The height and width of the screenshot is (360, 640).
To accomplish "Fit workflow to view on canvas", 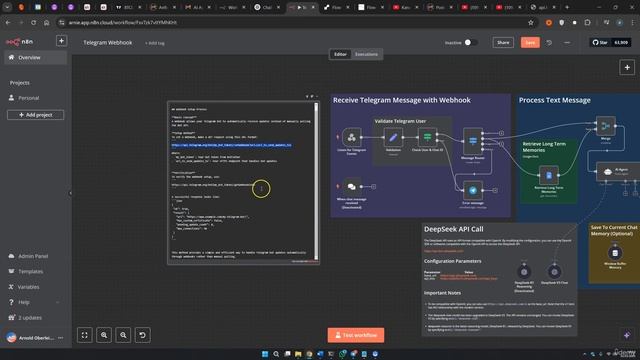I will click(x=84, y=335).
